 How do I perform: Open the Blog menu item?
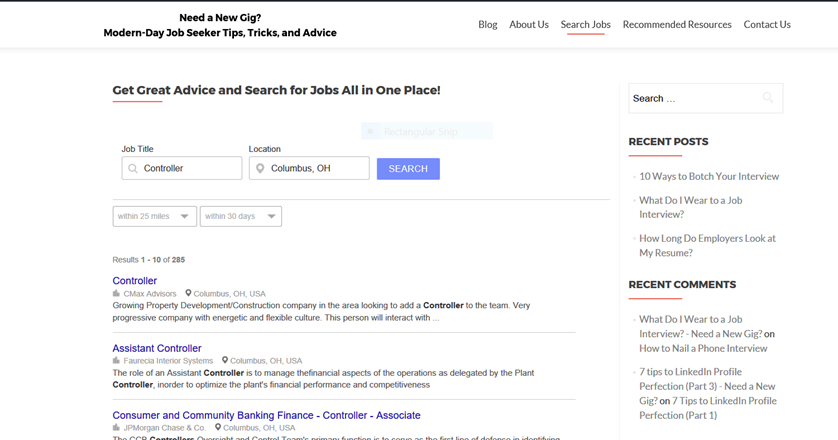487,25
